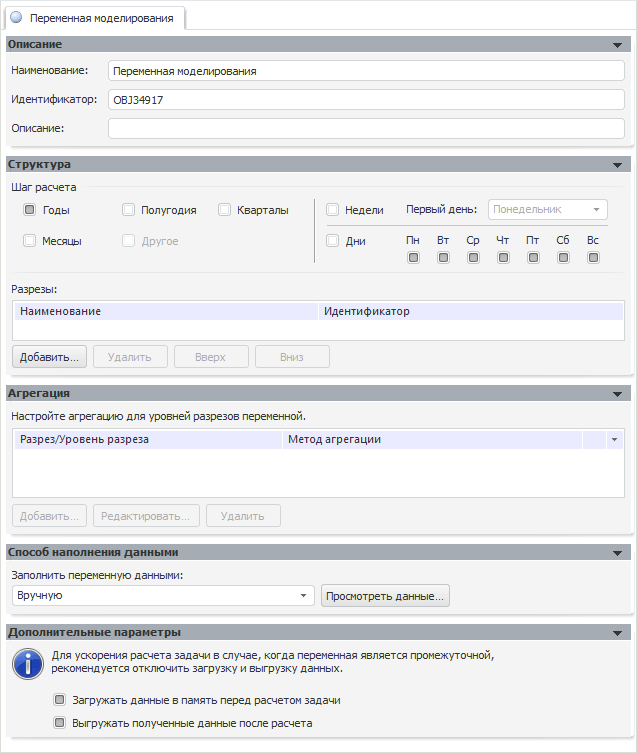
Task: Open the Вручную data fill dropdown
Action: tap(304, 596)
